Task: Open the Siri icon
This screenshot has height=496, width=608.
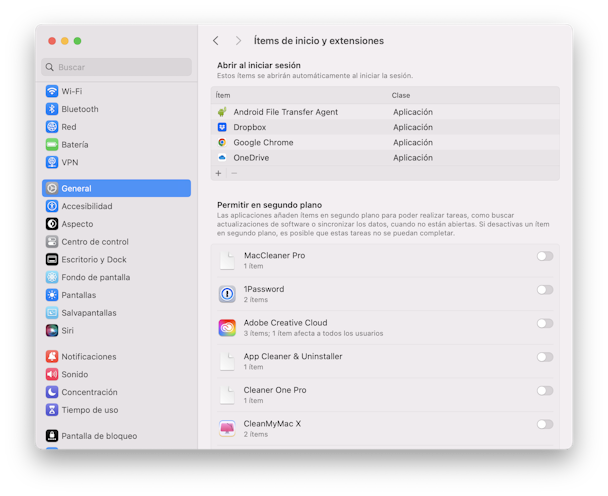Action: [x=52, y=330]
